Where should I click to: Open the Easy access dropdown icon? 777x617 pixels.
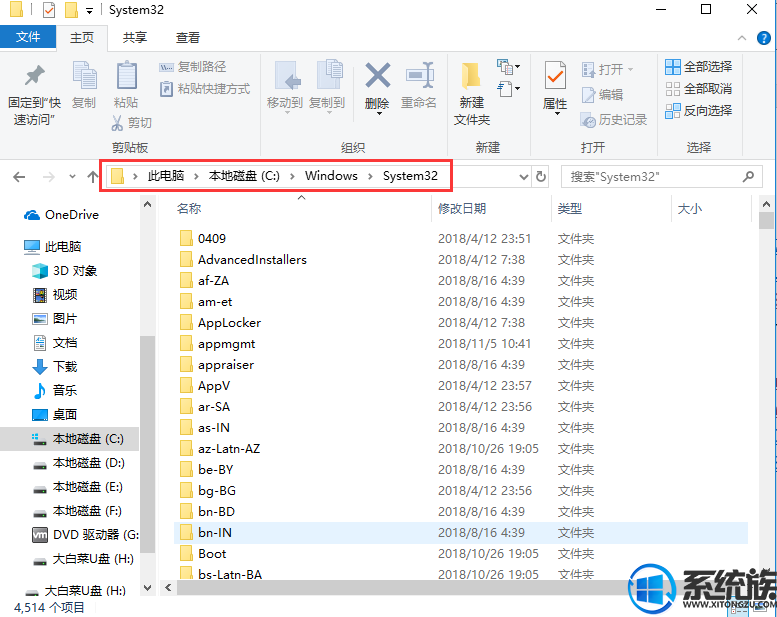(508, 90)
